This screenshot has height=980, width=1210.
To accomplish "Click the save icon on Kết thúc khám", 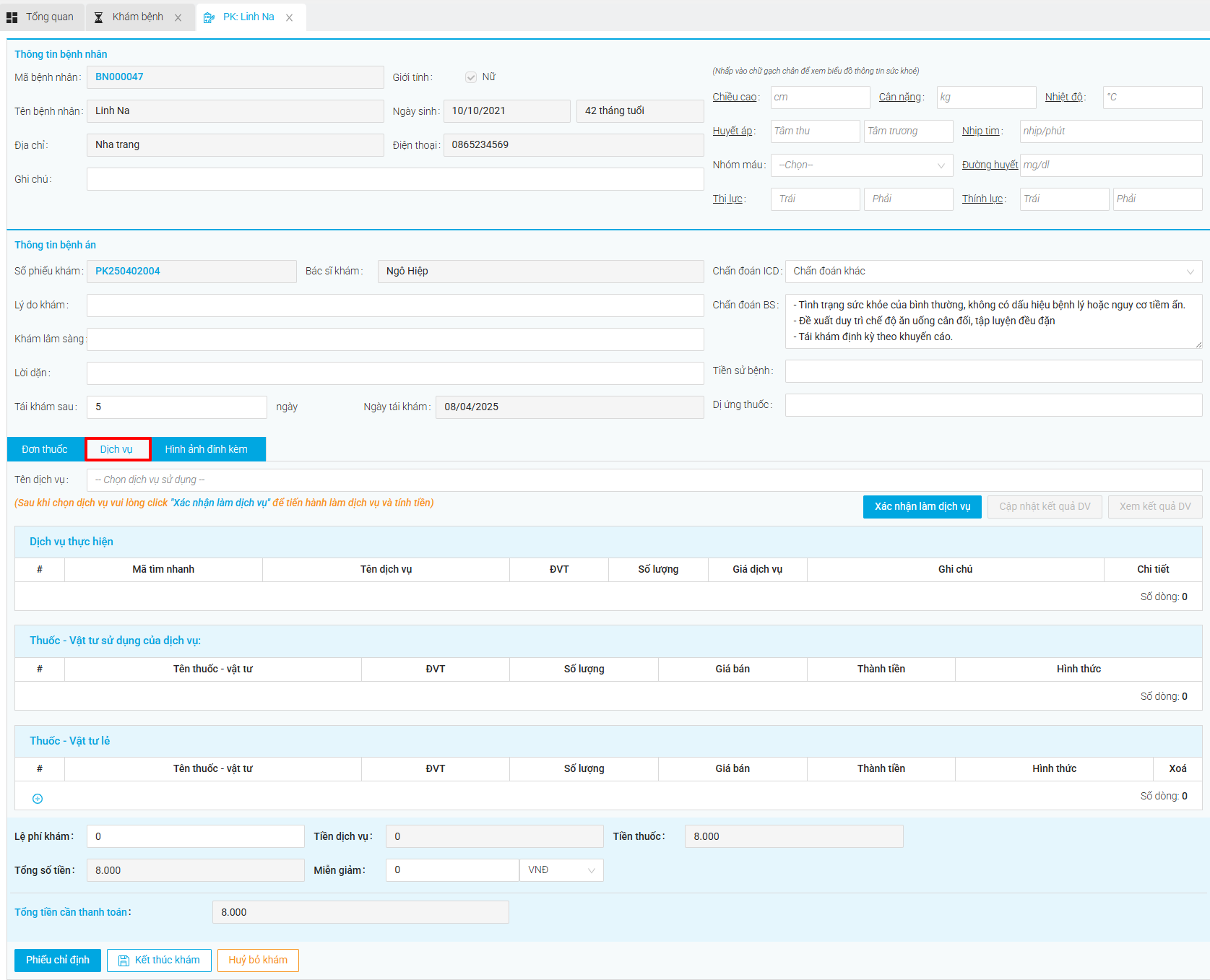I will (x=124, y=961).
